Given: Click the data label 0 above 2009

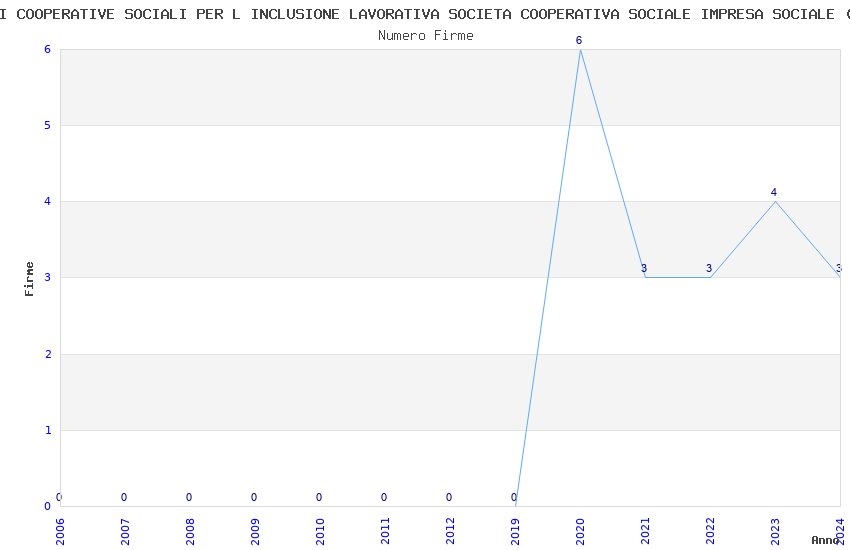Looking at the screenshot, I should (x=254, y=497).
